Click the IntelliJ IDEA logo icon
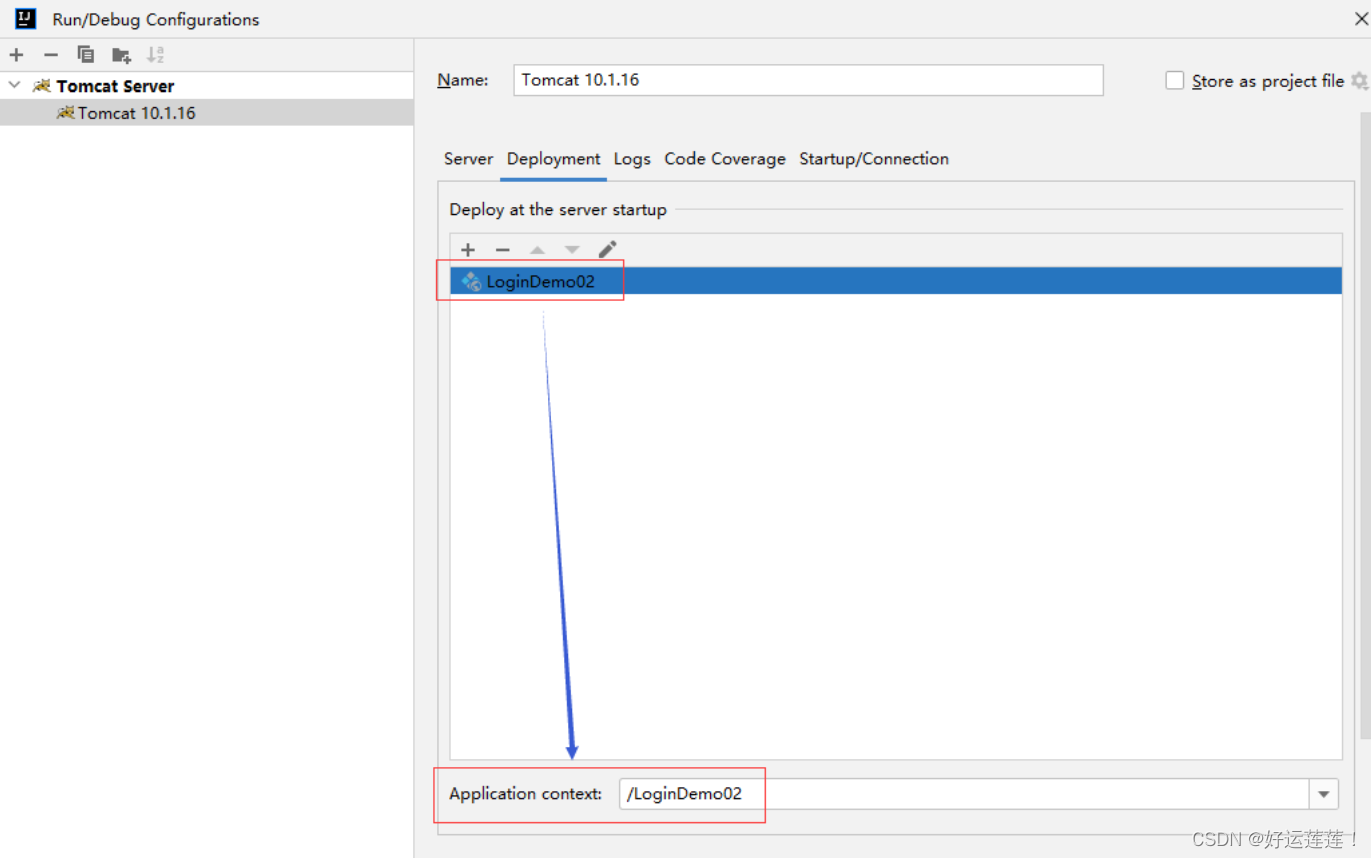 [26, 18]
